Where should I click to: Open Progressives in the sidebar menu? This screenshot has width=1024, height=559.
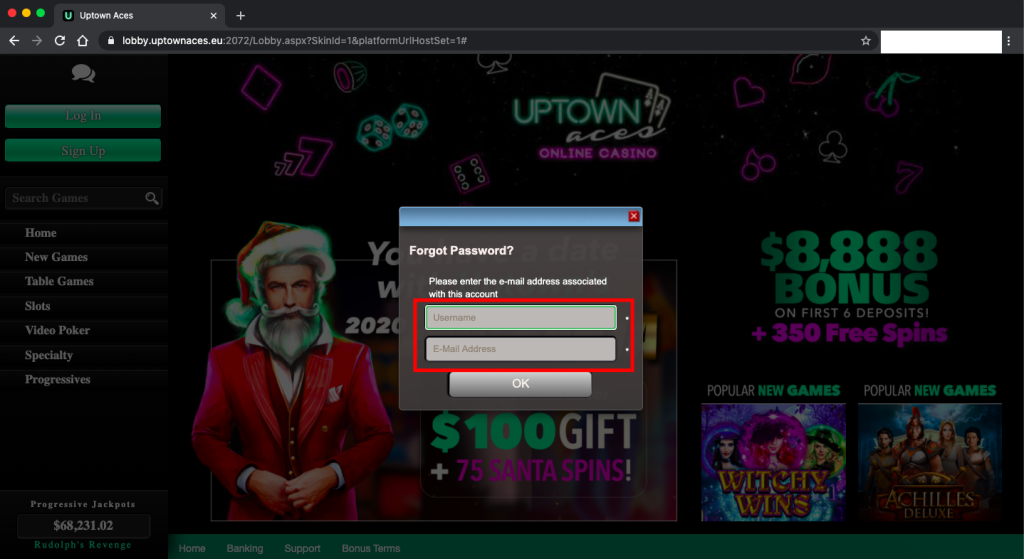tap(57, 379)
